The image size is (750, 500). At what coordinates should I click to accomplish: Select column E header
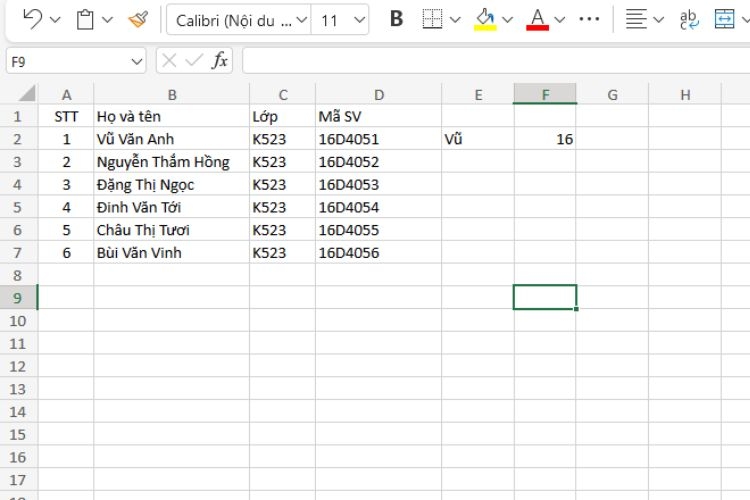[x=478, y=95]
